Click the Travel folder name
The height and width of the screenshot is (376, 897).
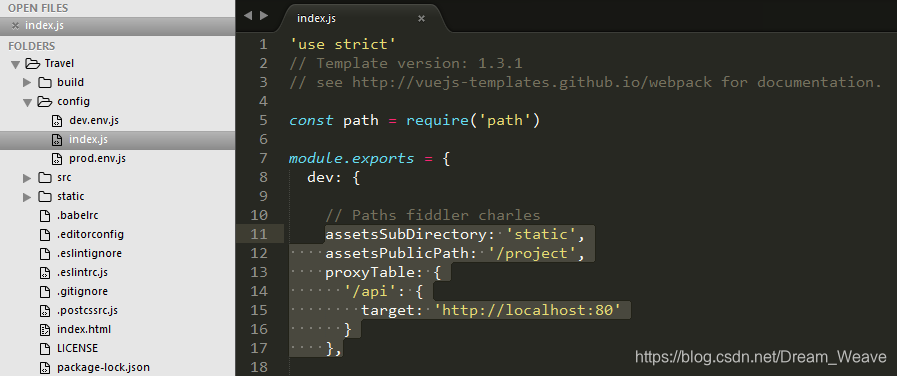[59, 64]
